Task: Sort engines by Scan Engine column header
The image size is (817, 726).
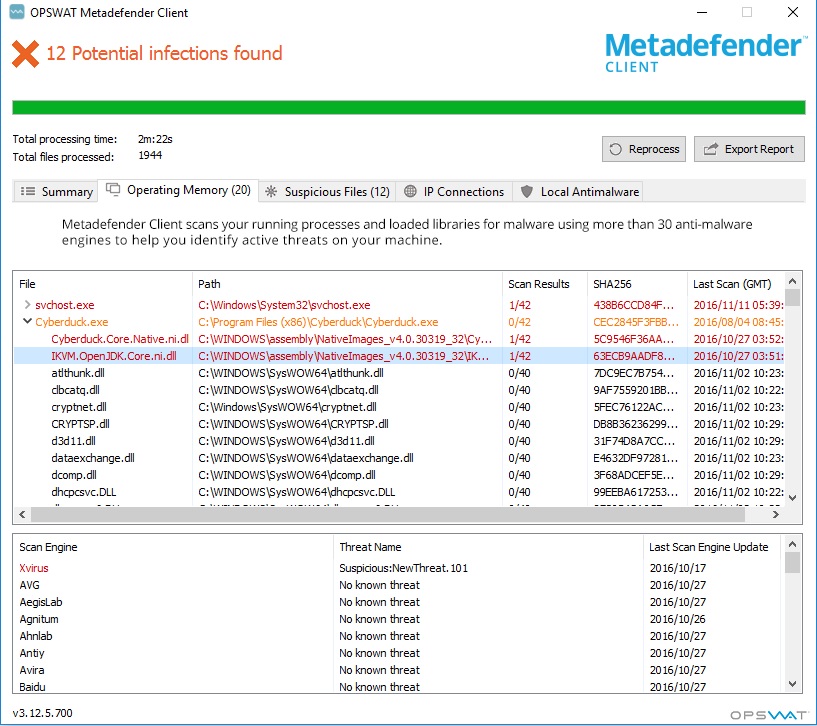Action: click(x=173, y=547)
